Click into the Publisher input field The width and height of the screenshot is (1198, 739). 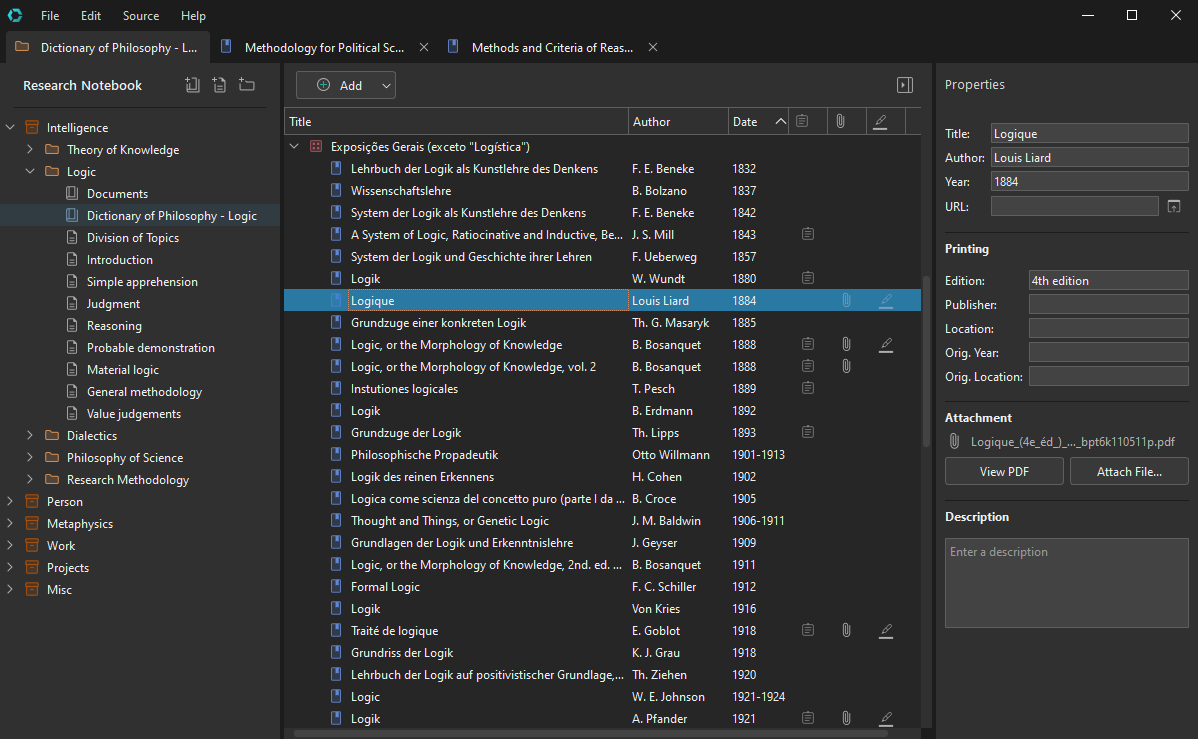[x=1108, y=305]
